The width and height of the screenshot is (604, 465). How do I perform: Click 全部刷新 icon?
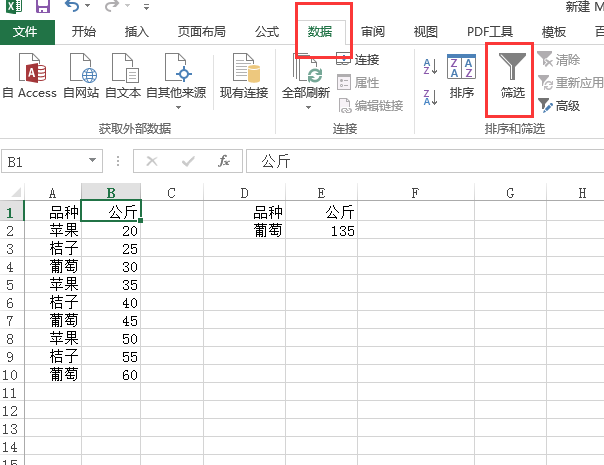[x=306, y=69]
